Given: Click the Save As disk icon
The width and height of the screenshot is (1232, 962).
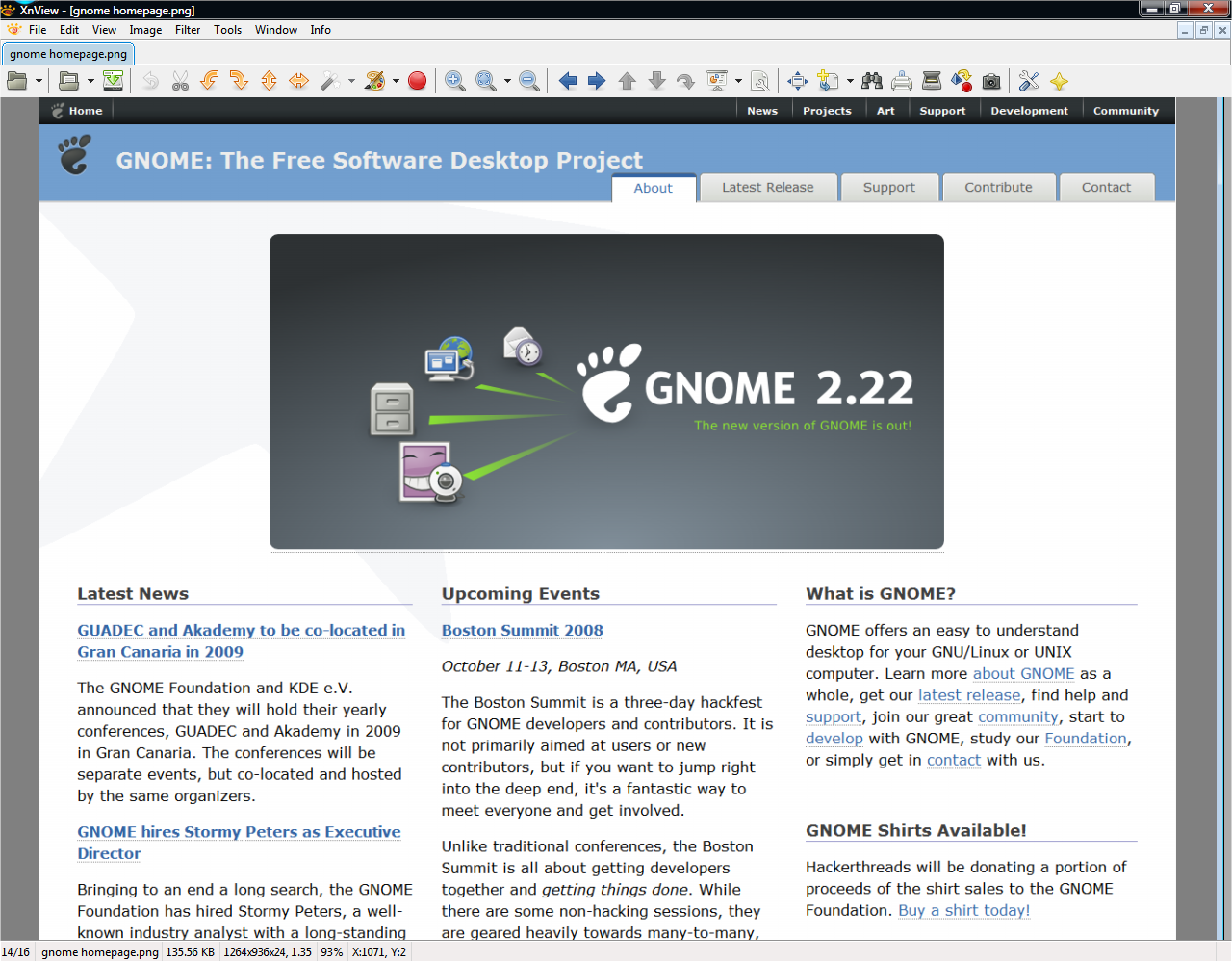Looking at the screenshot, I should (x=113, y=81).
